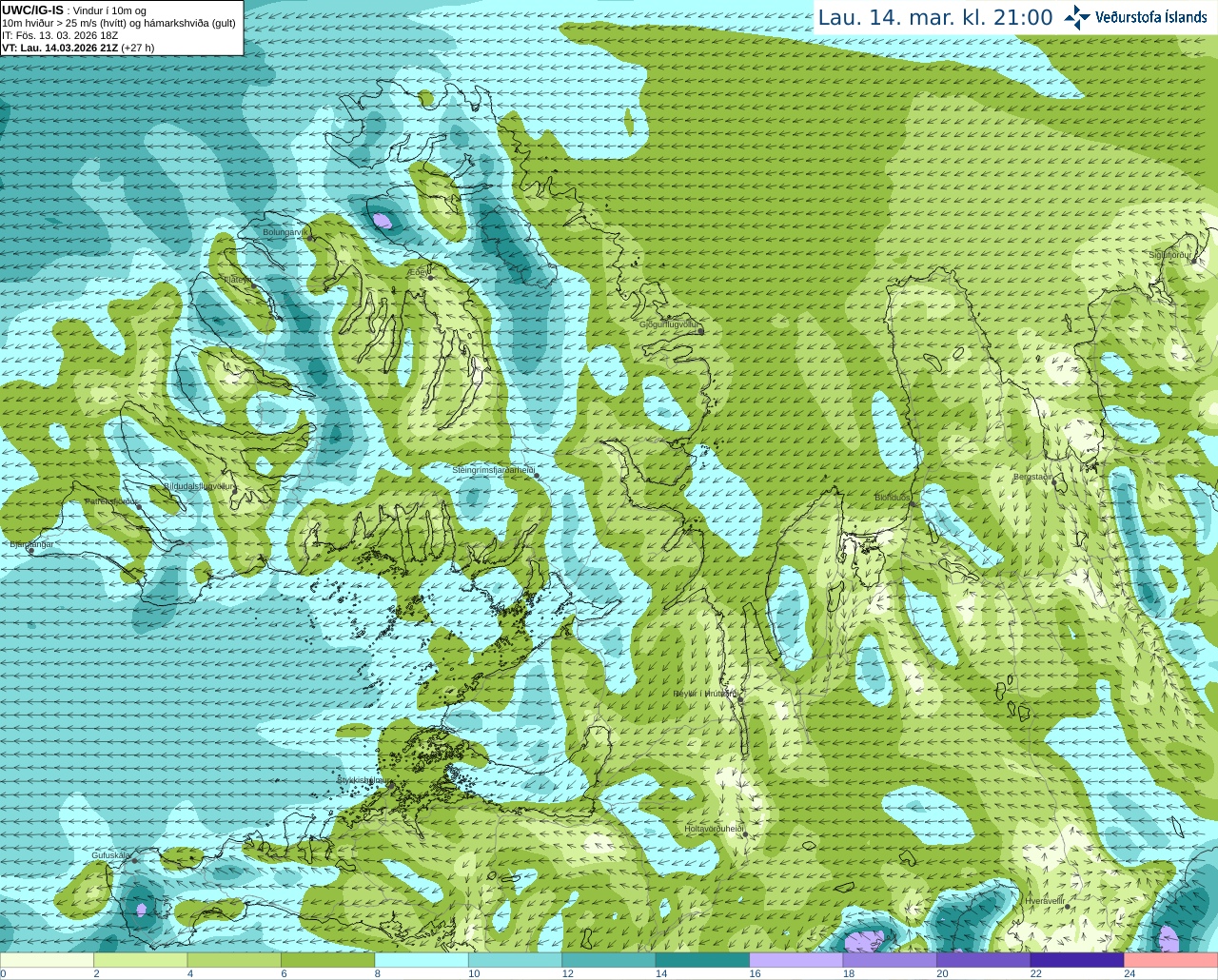Click the 4–6 m/s green scale swatch
The height and width of the screenshot is (980, 1218).
click(234, 960)
